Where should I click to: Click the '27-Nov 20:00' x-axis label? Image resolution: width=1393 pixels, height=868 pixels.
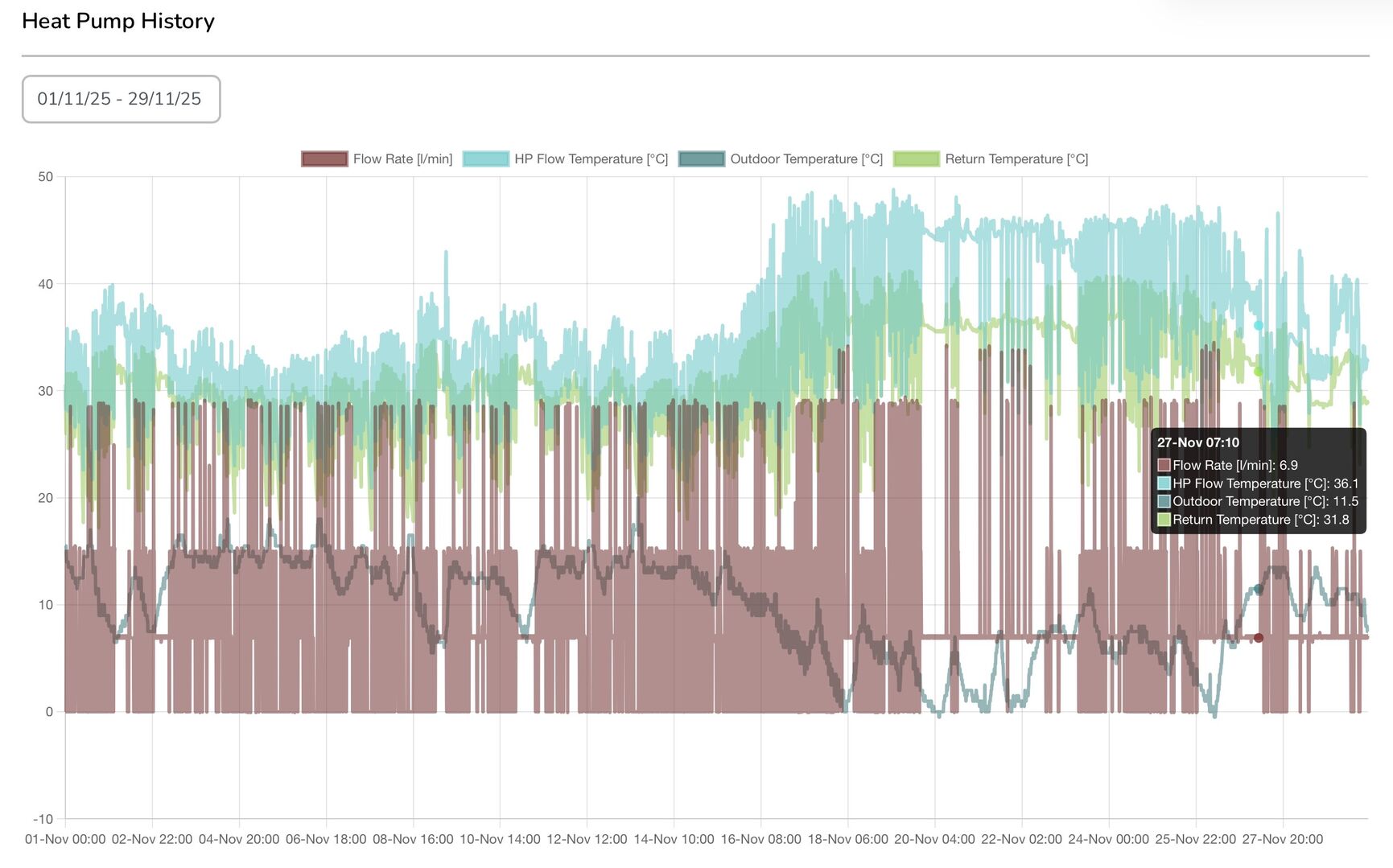click(x=1282, y=839)
